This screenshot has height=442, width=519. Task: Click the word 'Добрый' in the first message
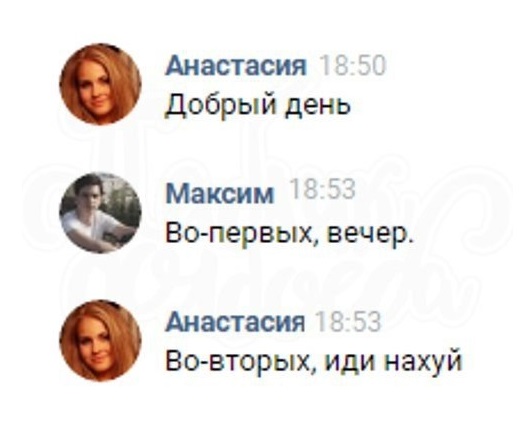click(x=220, y=105)
